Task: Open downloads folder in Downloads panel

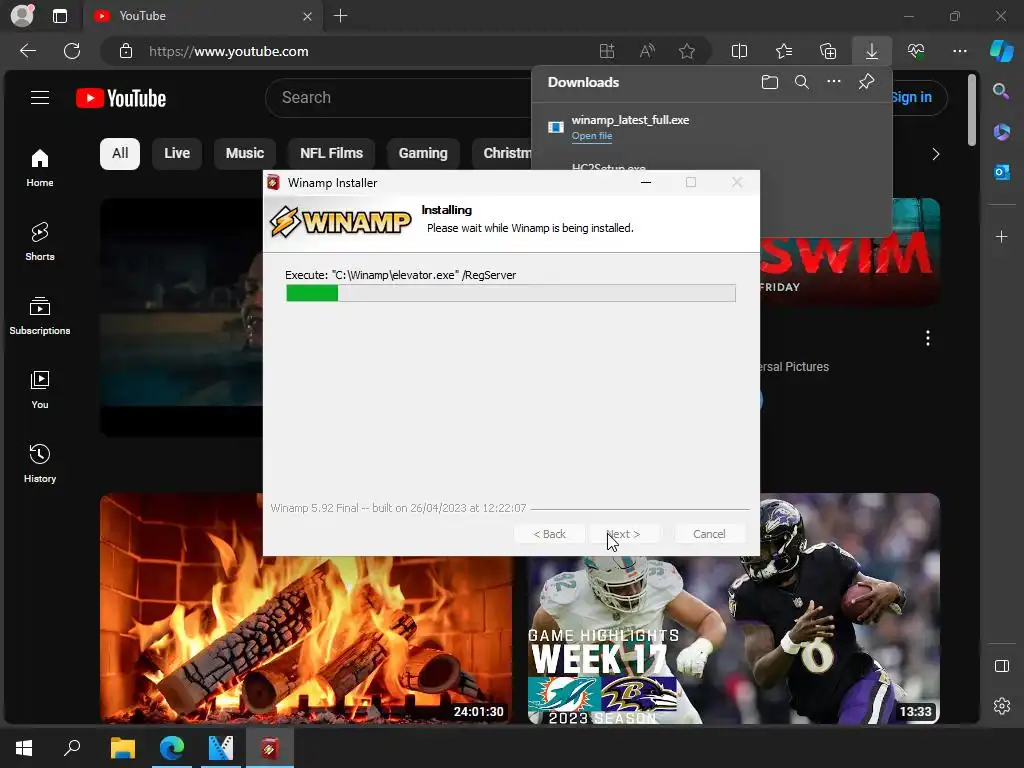Action: pos(770,82)
